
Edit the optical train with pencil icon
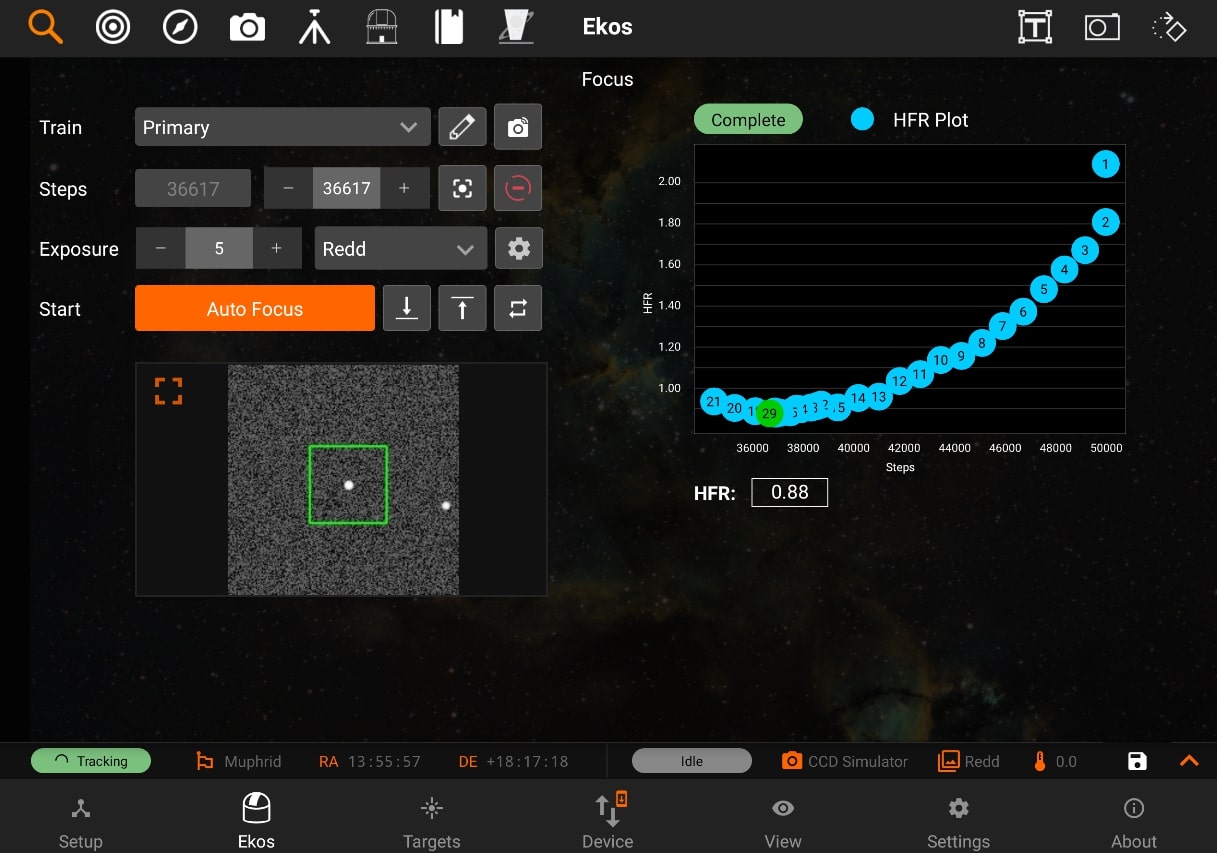pos(462,127)
